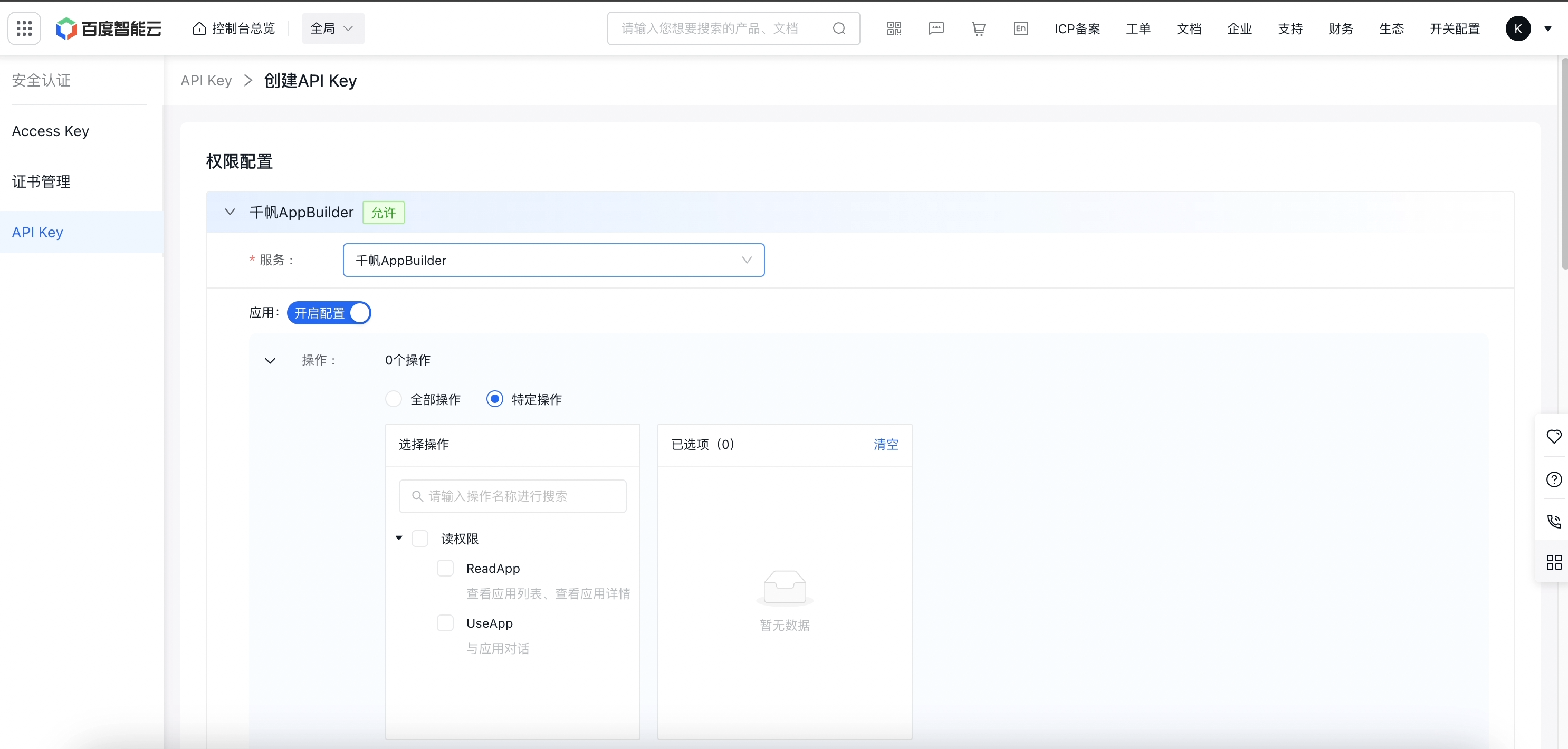
Task: Open the messages chat icon
Action: point(936,28)
